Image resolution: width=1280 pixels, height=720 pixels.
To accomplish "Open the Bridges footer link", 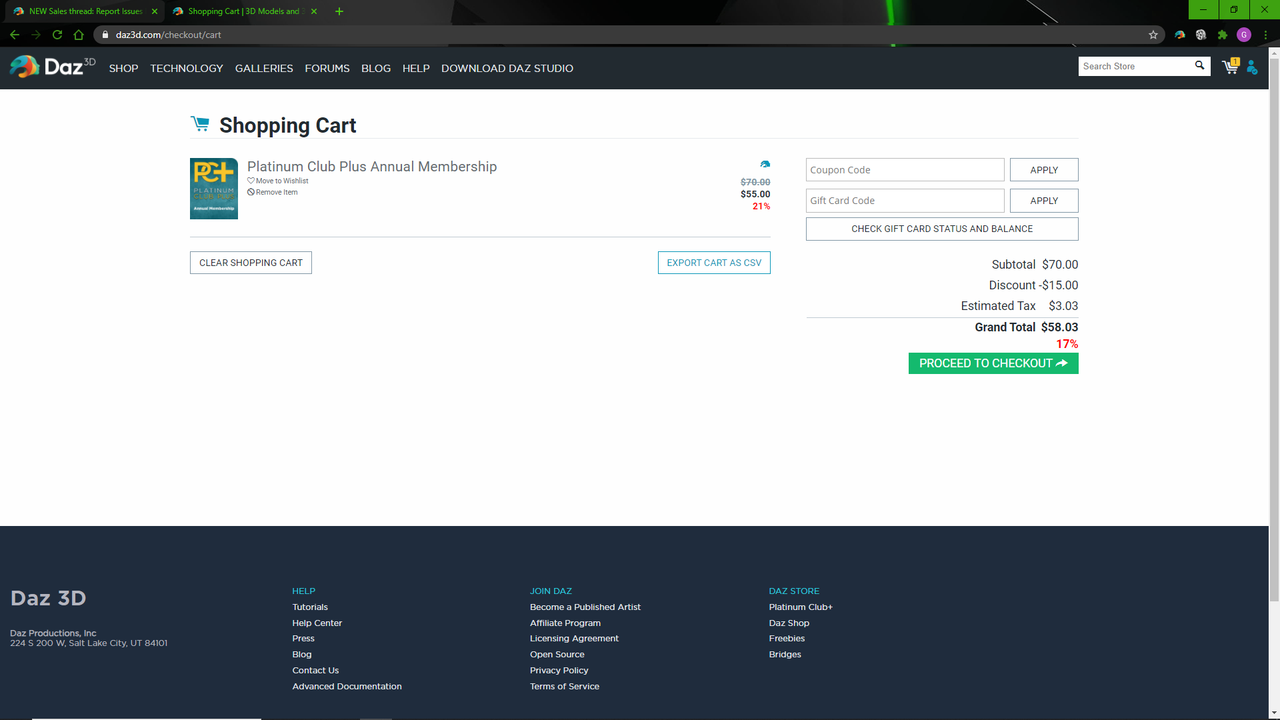I will click(785, 654).
